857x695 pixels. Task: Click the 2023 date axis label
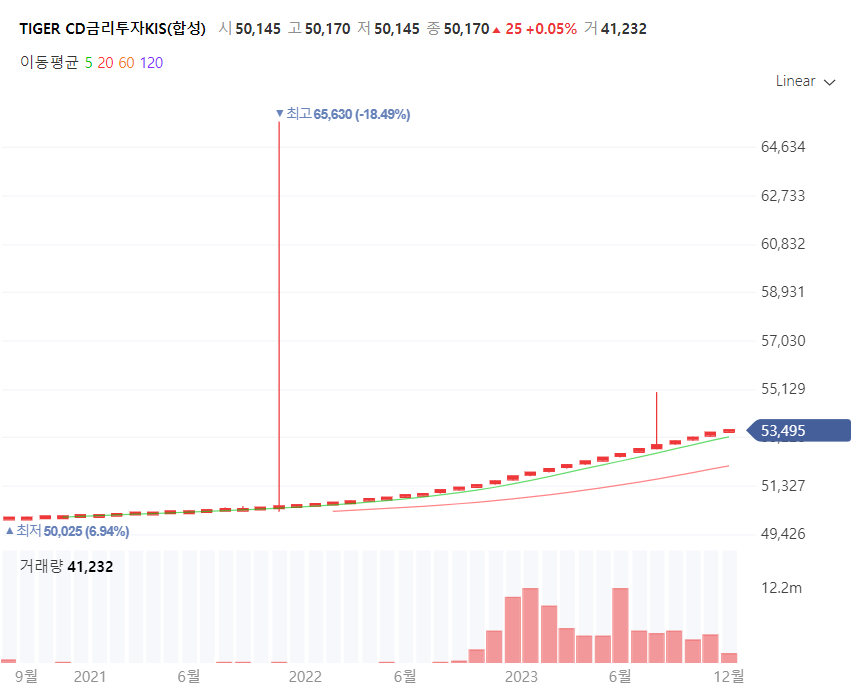[x=521, y=677]
